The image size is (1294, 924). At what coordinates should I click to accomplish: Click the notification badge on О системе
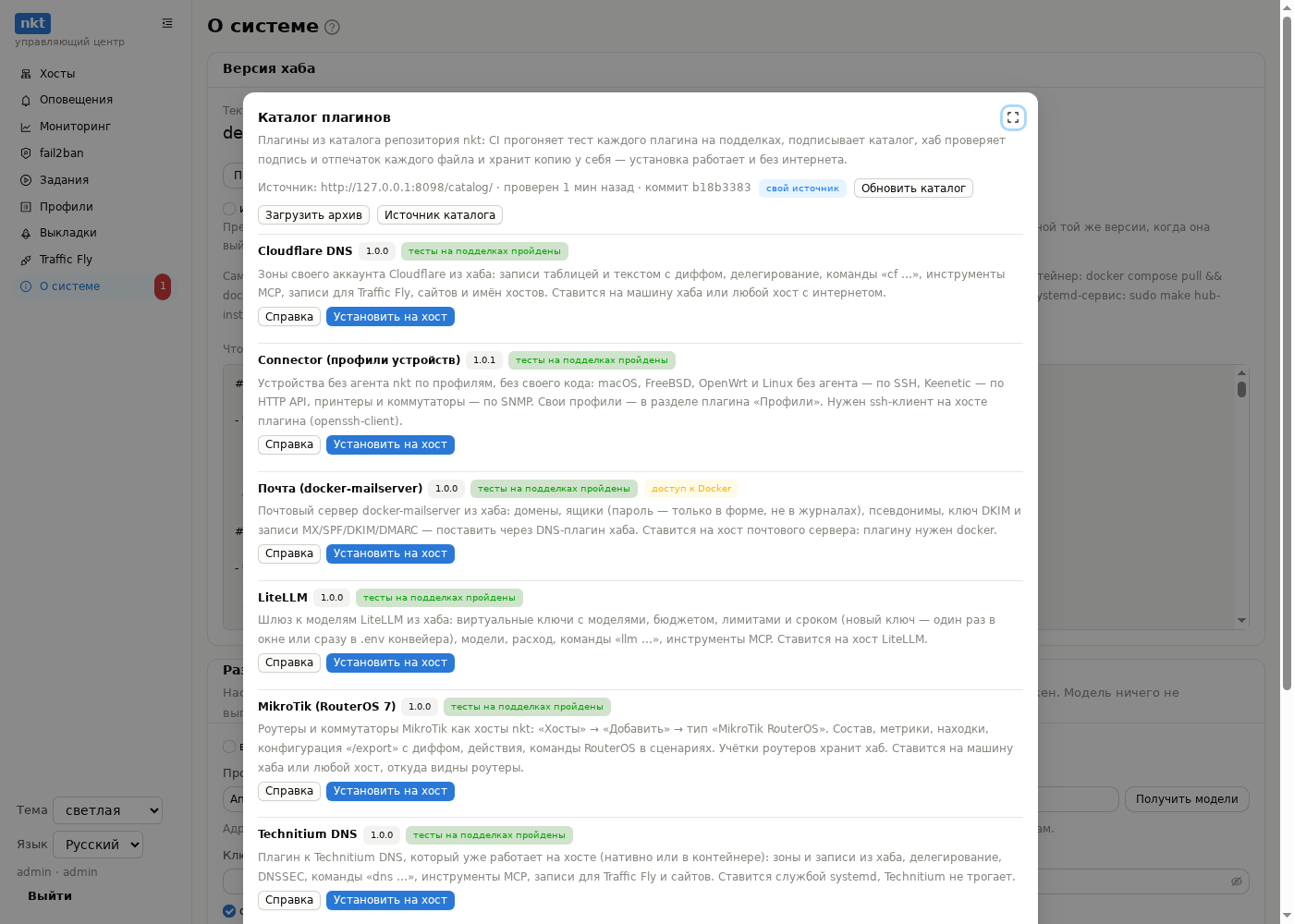click(163, 286)
